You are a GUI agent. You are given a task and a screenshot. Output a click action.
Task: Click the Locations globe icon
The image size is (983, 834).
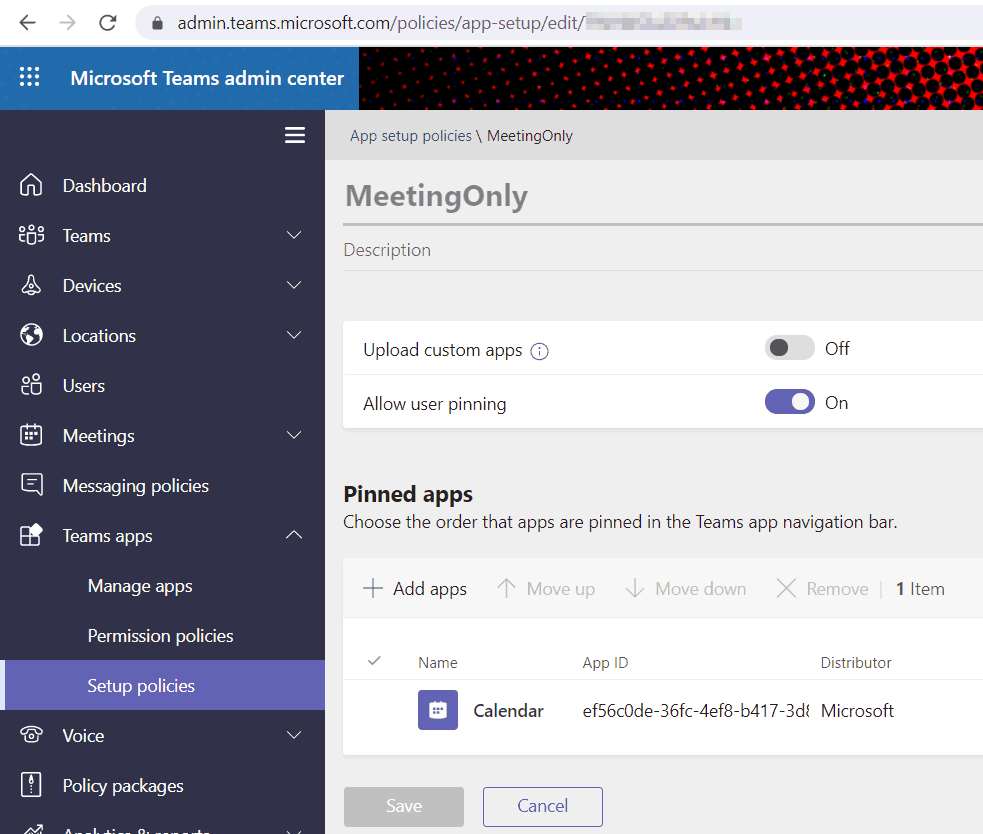coord(31,335)
